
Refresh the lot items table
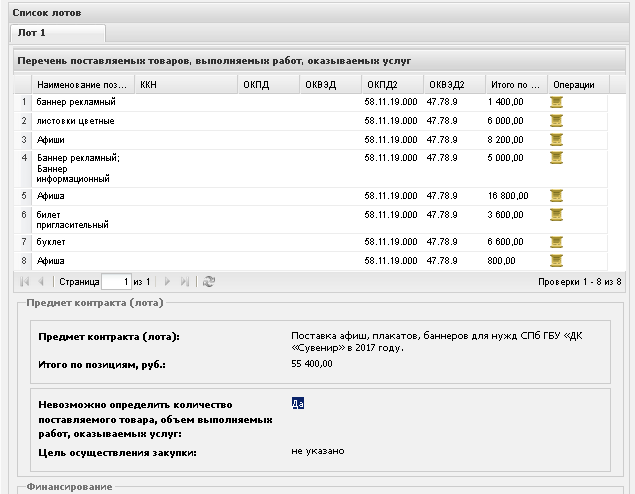point(209,281)
